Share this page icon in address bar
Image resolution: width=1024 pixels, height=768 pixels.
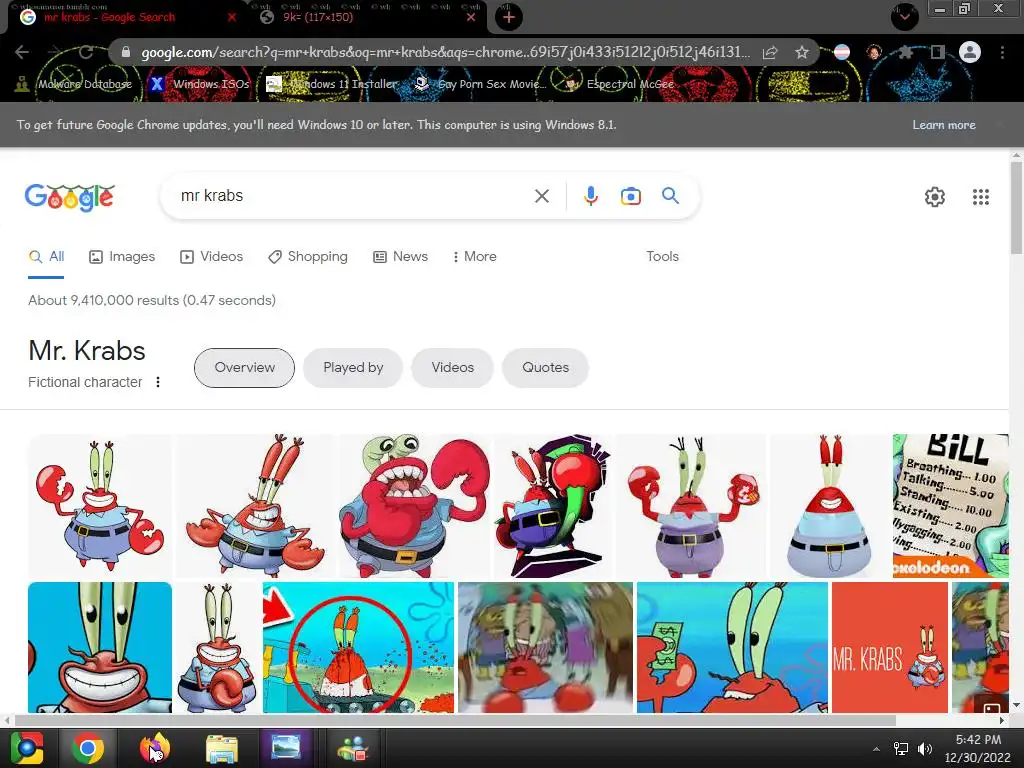pyautogui.click(x=770, y=52)
